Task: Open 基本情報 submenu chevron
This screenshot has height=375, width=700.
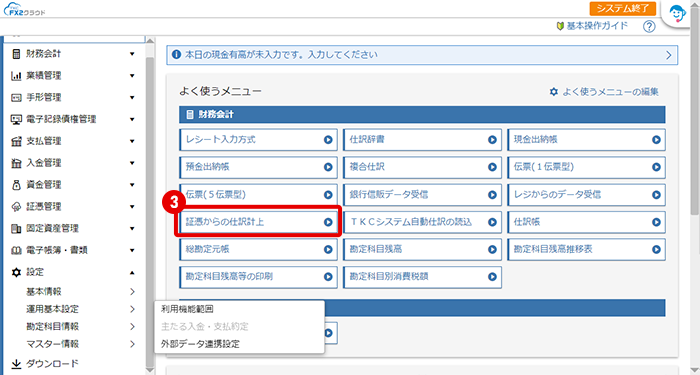Action: click(132, 292)
